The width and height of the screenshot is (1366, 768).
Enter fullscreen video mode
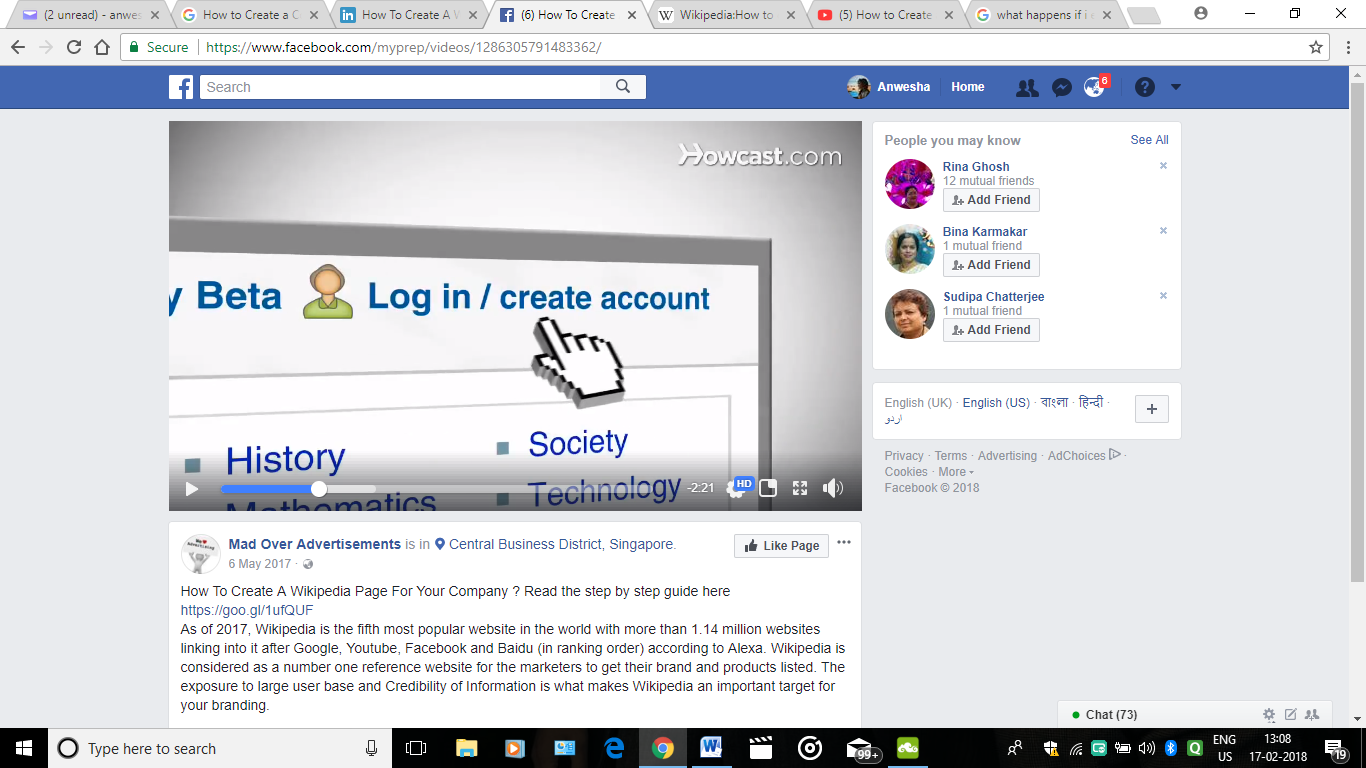[799, 488]
